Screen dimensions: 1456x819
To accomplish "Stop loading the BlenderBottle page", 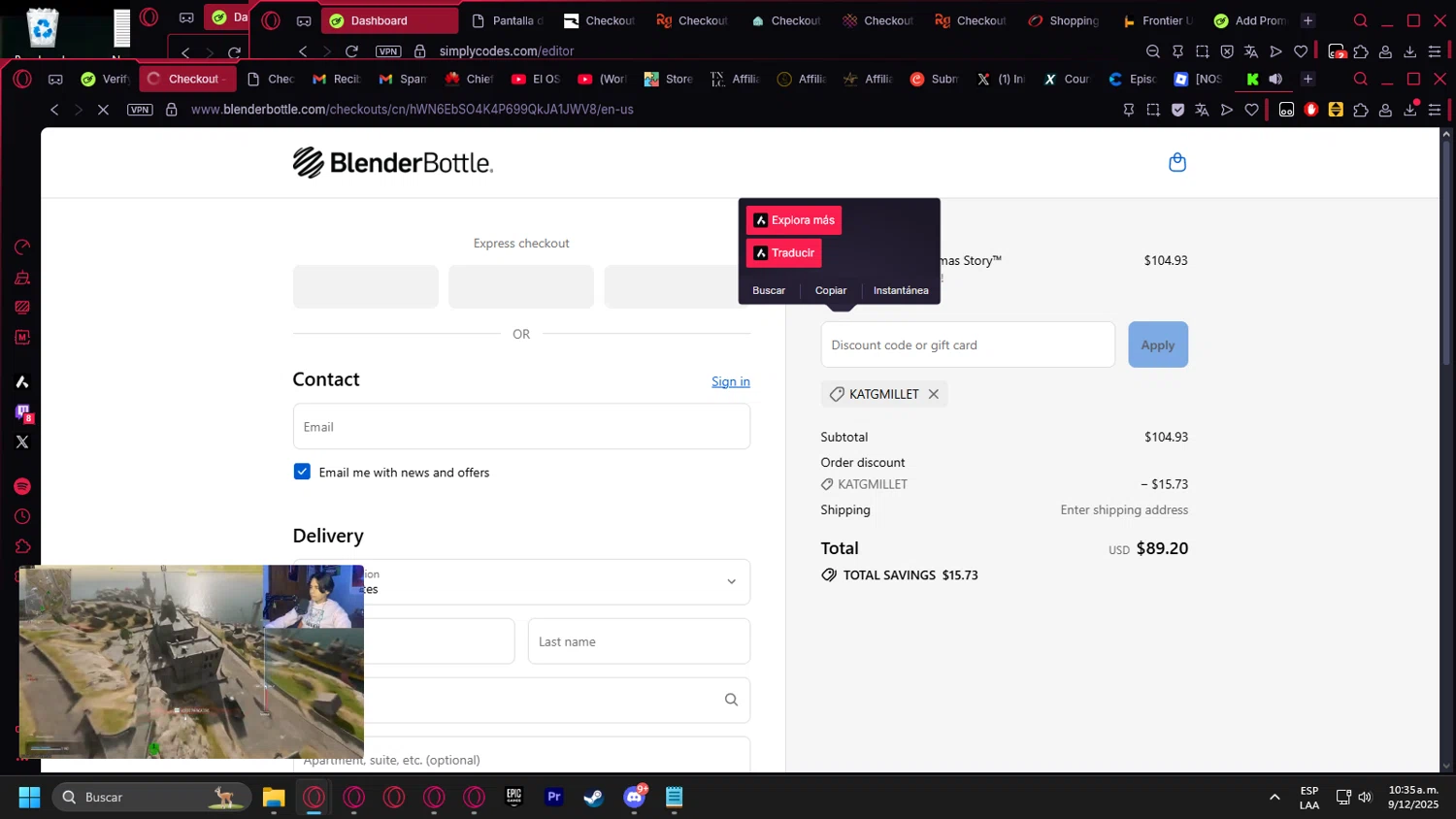I will coord(103,110).
